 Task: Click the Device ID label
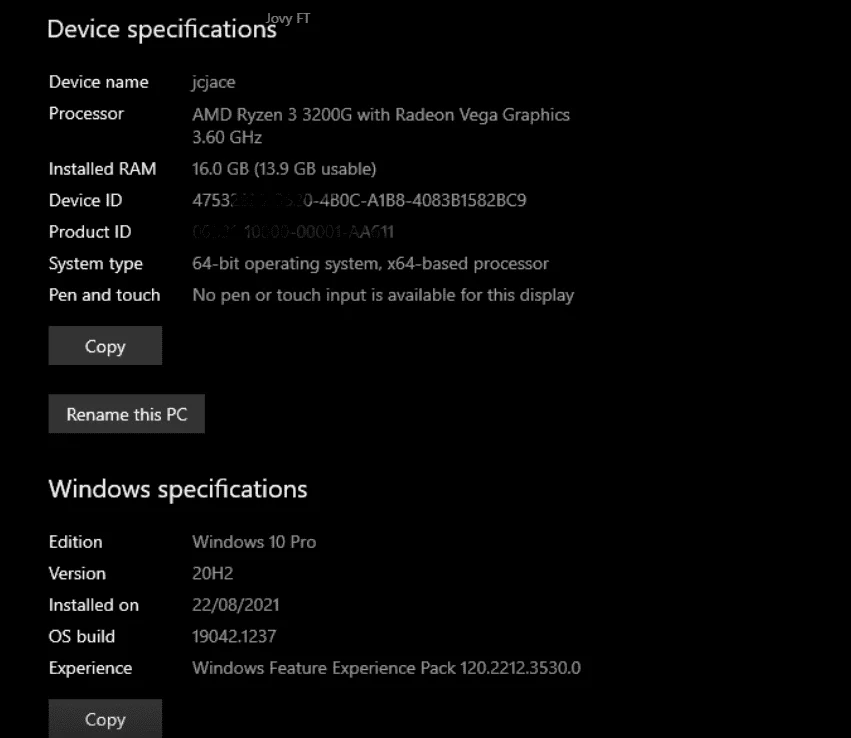[x=85, y=200]
